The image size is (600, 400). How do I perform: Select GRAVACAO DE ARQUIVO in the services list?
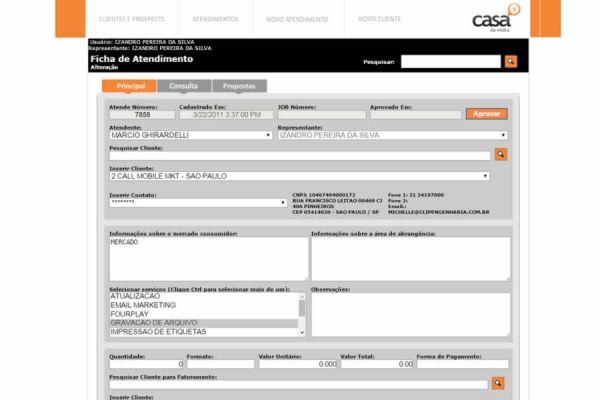click(x=204, y=323)
